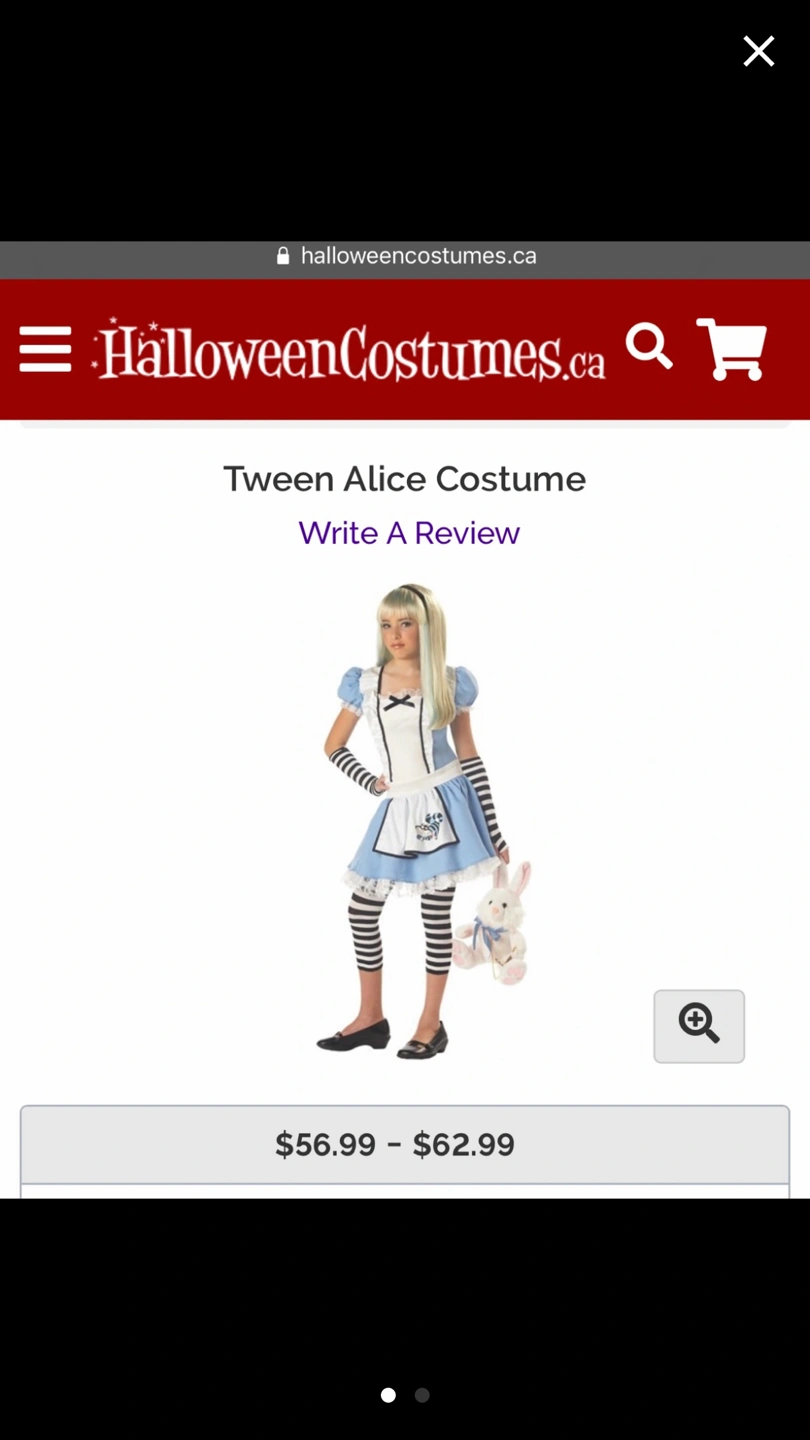Click the Tween Alice Costume title
This screenshot has width=810, height=1440.
405,479
